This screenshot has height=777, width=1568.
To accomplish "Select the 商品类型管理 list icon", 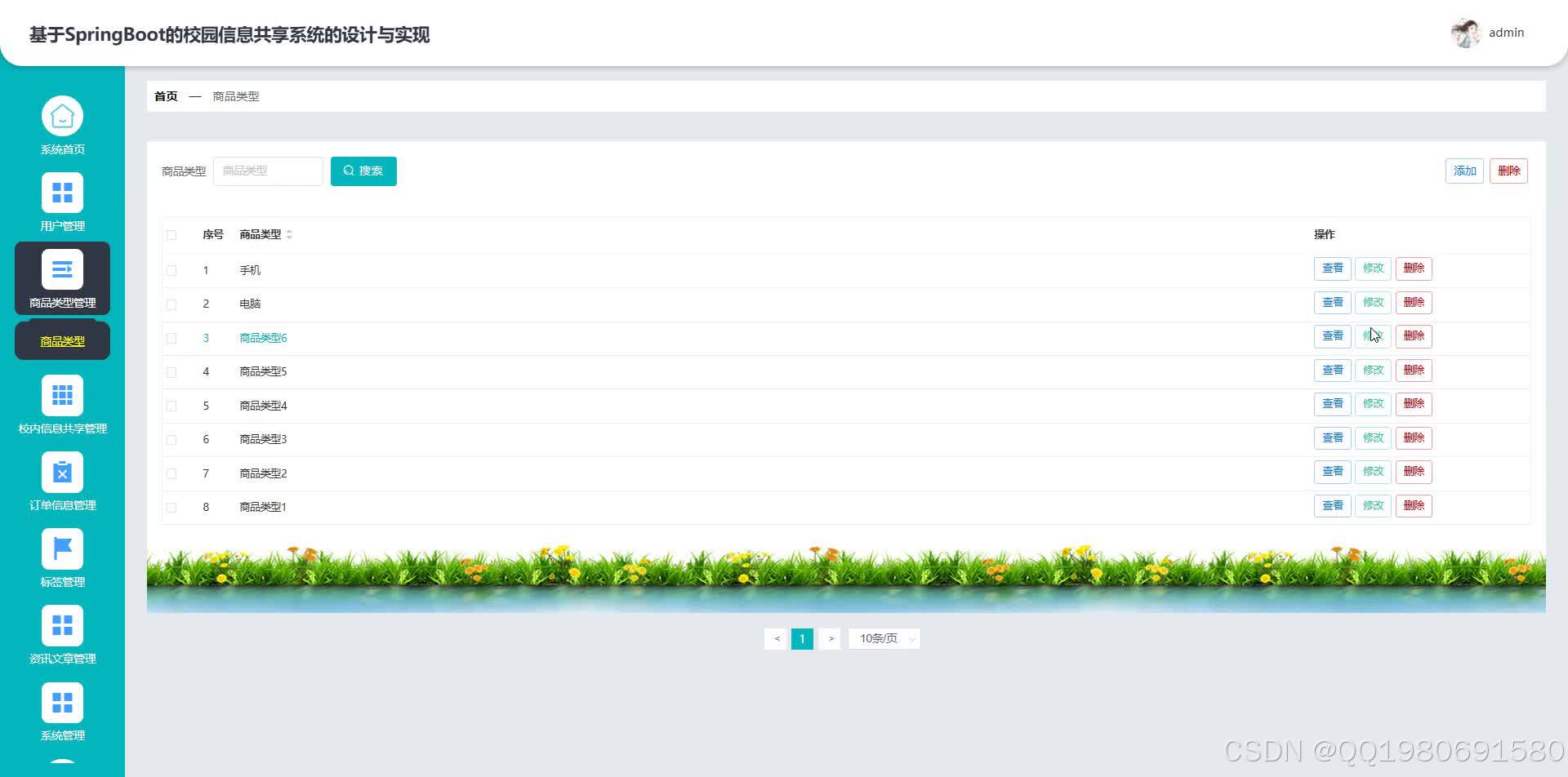I will click(x=62, y=269).
